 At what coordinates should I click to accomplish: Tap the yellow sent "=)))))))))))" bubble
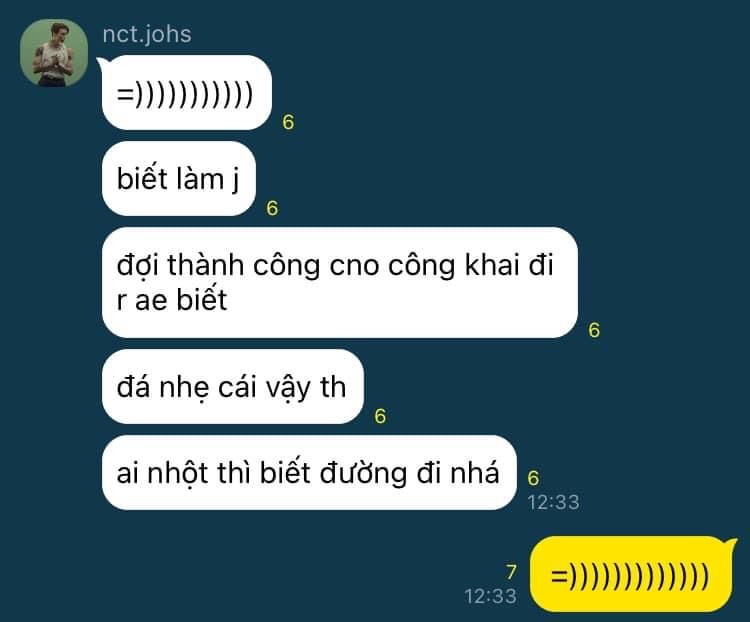[x=630, y=575]
